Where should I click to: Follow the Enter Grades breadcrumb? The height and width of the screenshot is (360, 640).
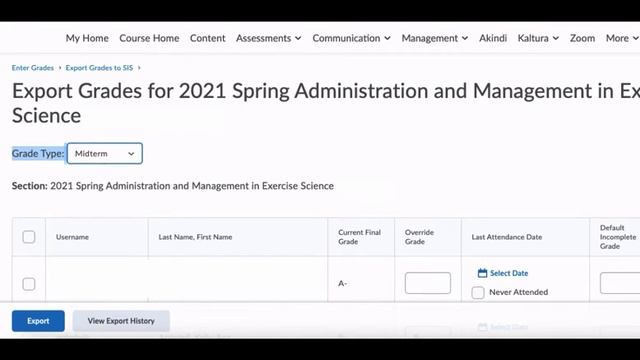coord(33,68)
